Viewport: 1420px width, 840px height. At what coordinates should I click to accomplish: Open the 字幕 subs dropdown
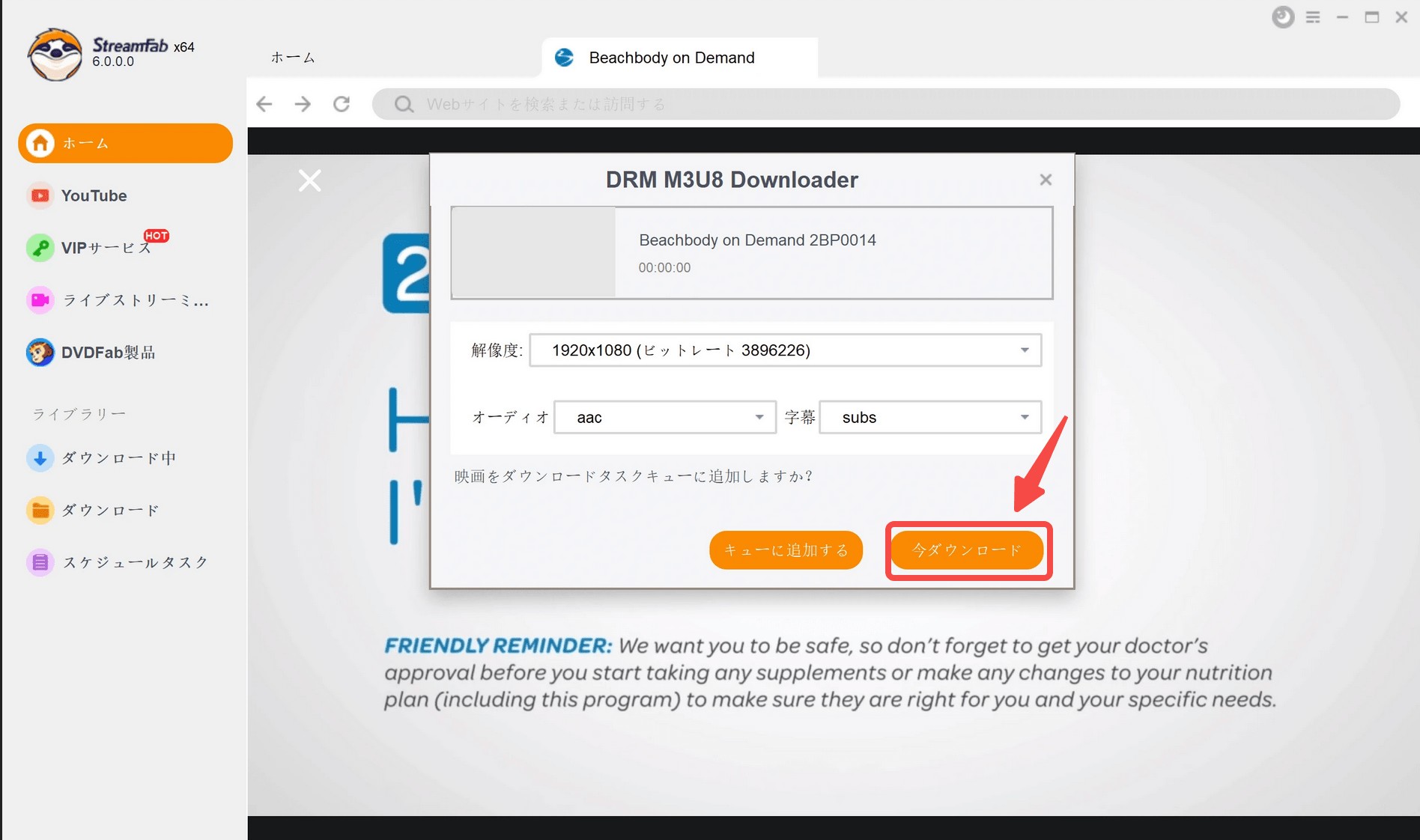(x=930, y=418)
